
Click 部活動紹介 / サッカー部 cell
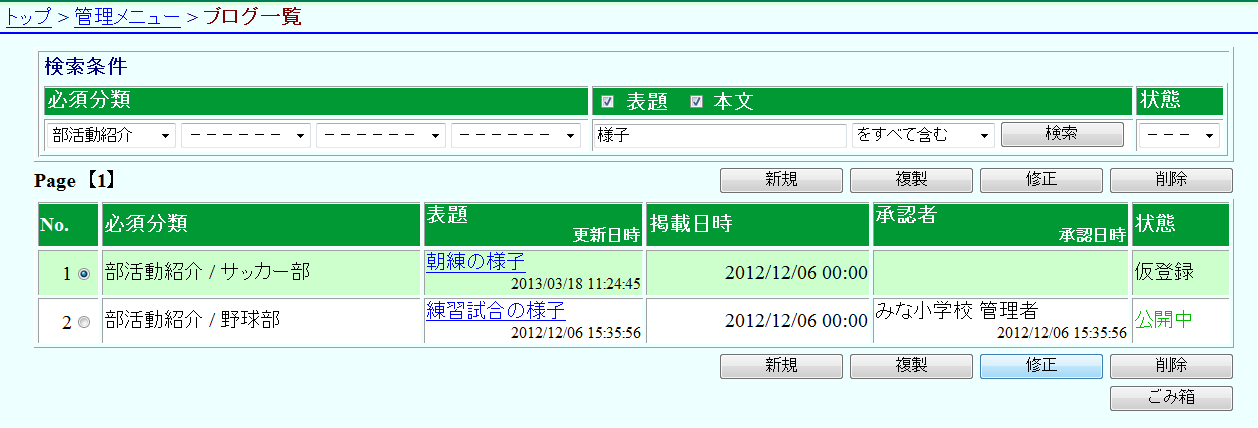261,272
